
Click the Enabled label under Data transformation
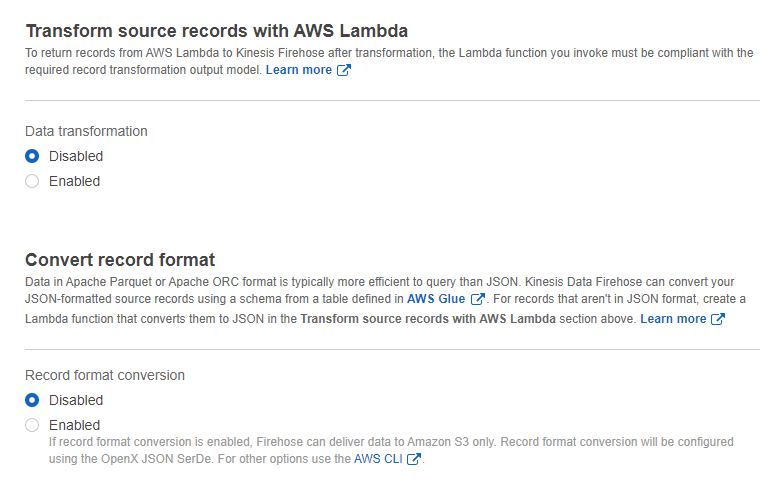click(75, 181)
